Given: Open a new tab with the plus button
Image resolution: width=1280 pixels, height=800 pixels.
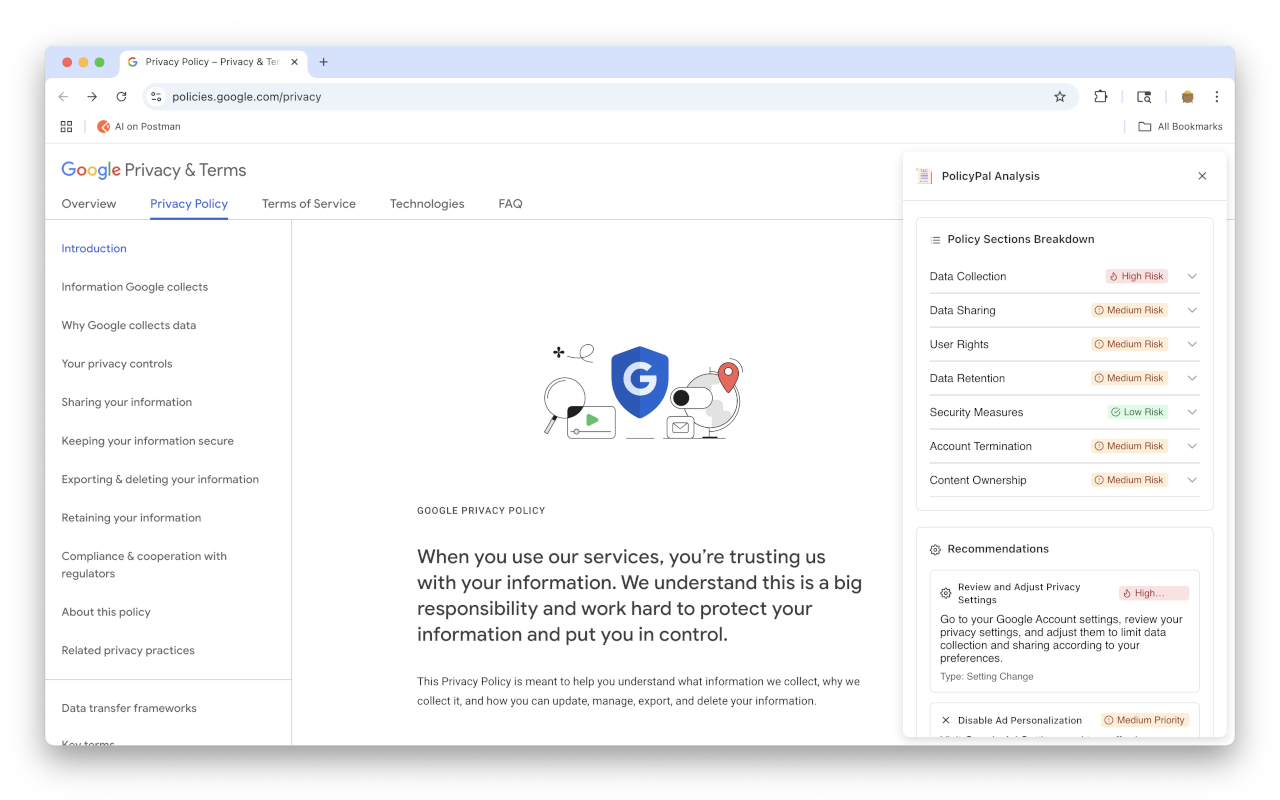Looking at the screenshot, I should pos(323,62).
